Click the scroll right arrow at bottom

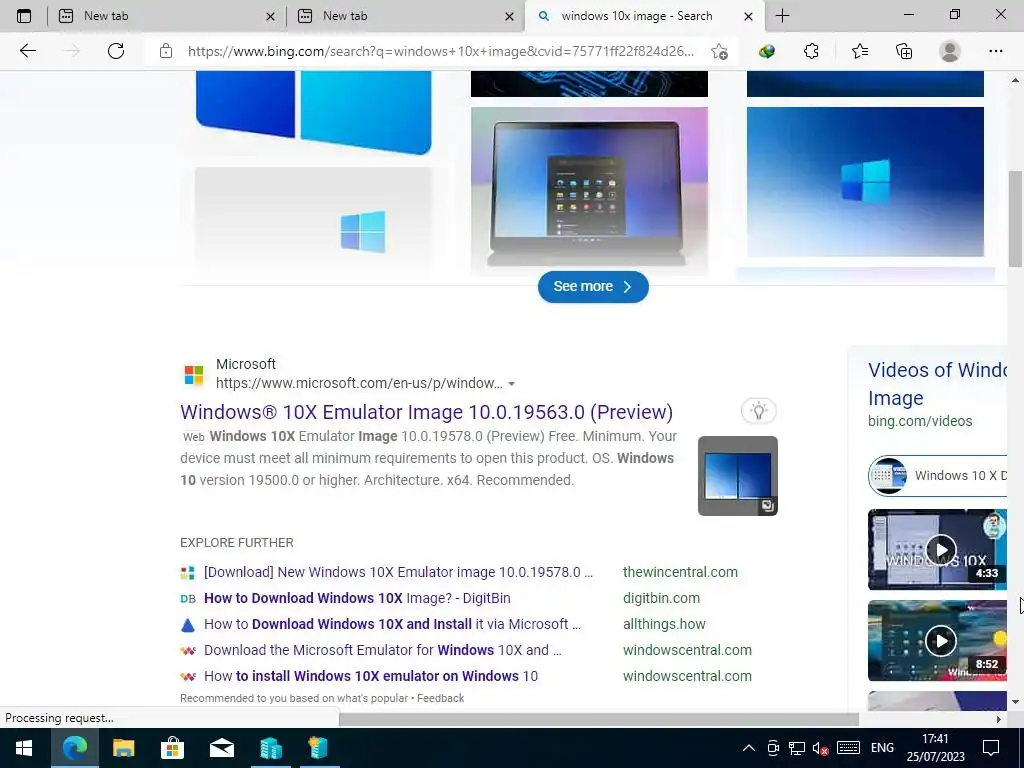[999, 719]
